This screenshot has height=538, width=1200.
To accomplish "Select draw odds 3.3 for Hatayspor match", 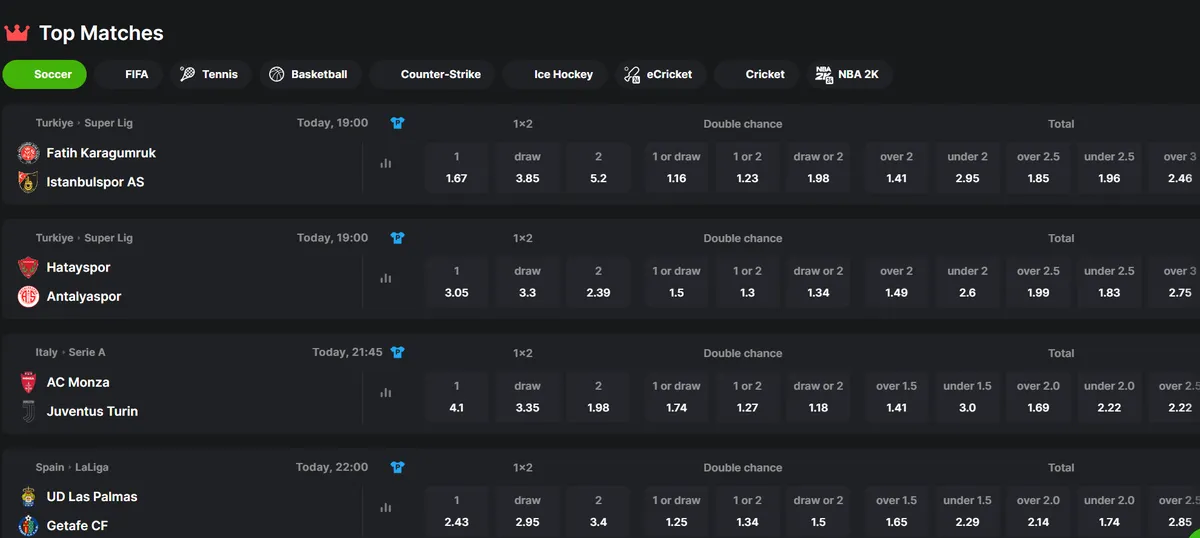I will (x=527, y=282).
